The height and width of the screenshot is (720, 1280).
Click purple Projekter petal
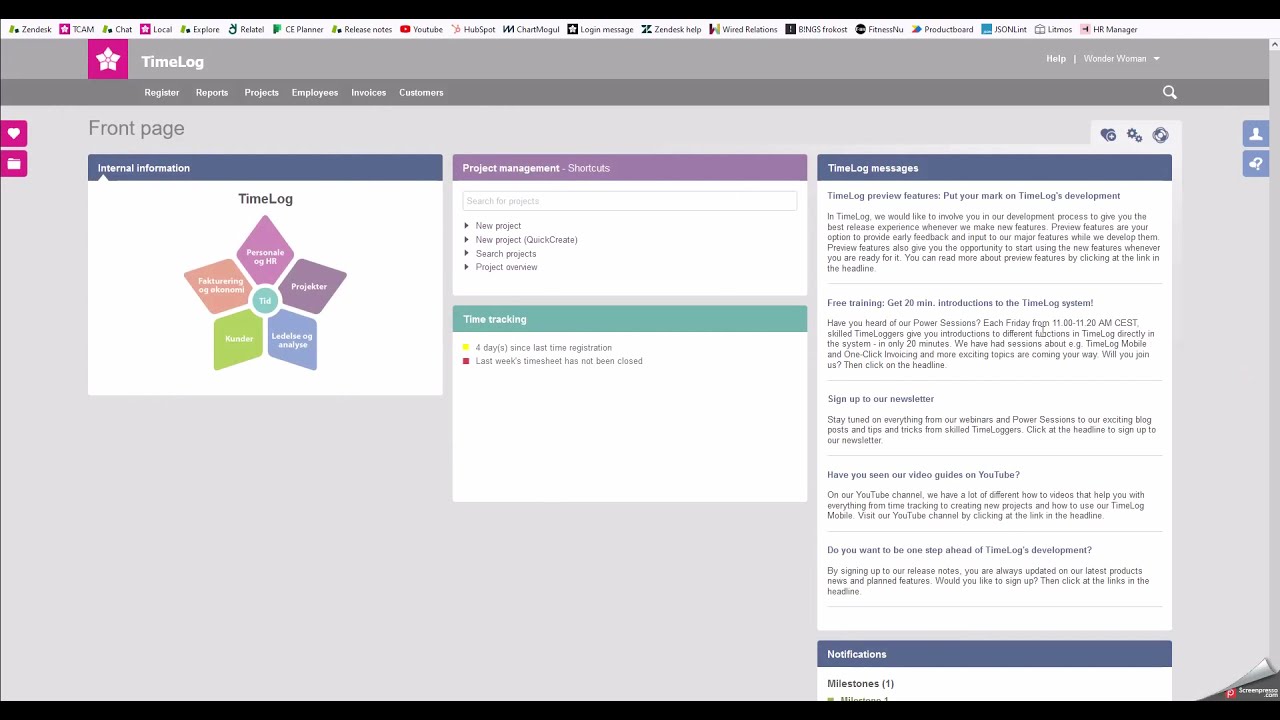pos(312,285)
